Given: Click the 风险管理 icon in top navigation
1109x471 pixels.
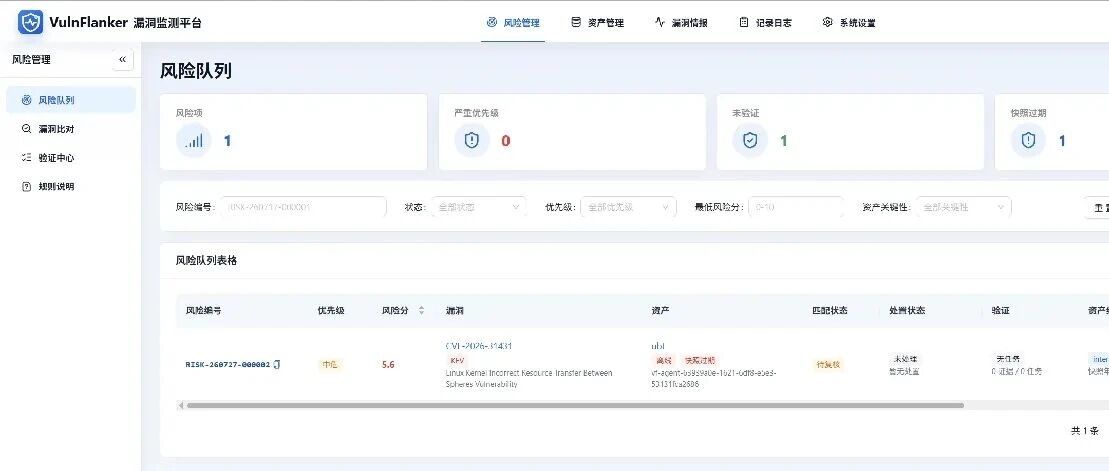Looking at the screenshot, I should (x=492, y=23).
